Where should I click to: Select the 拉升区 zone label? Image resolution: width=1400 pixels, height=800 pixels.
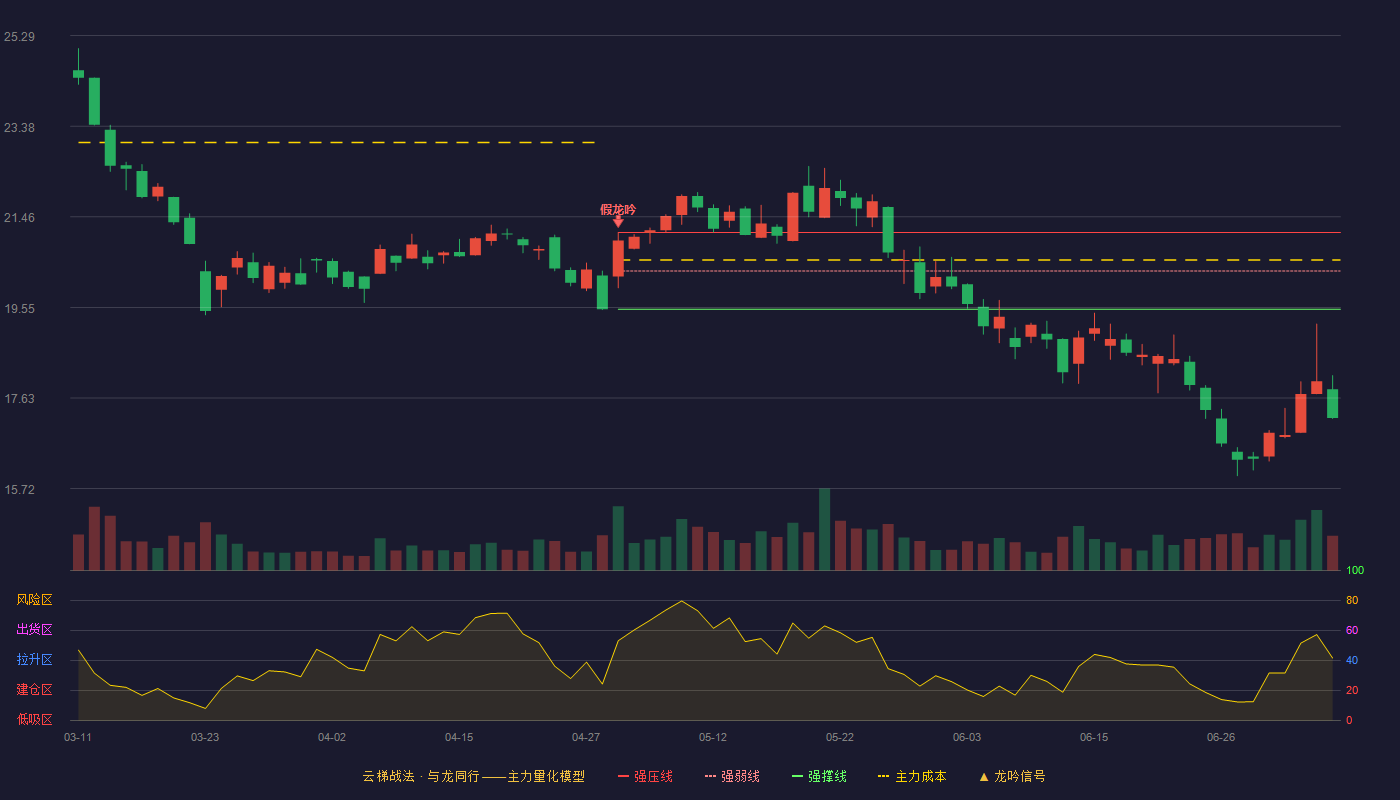(34, 660)
